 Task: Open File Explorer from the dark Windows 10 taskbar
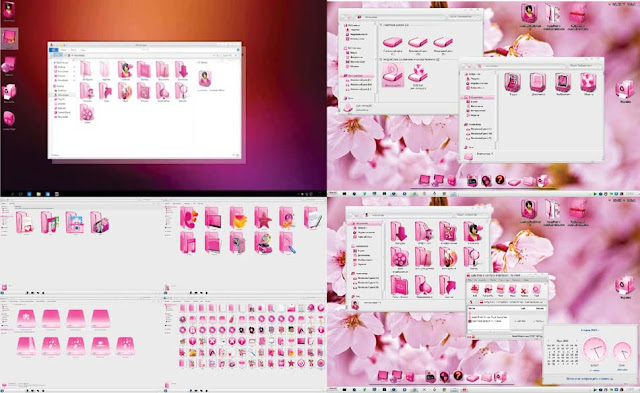coord(38,194)
